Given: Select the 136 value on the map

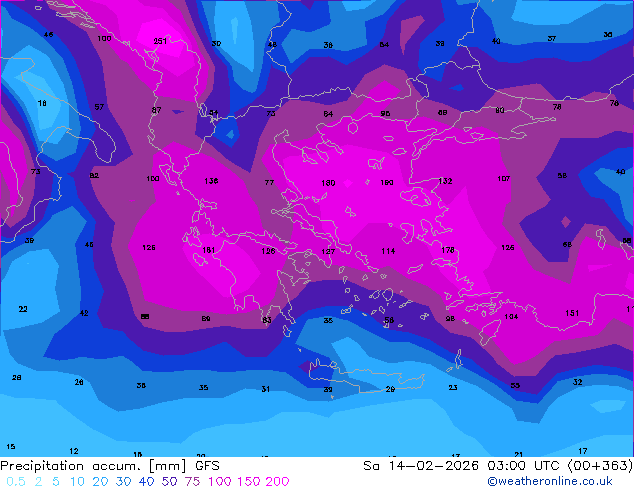Looking at the screenshot, I should click(211, 181).
